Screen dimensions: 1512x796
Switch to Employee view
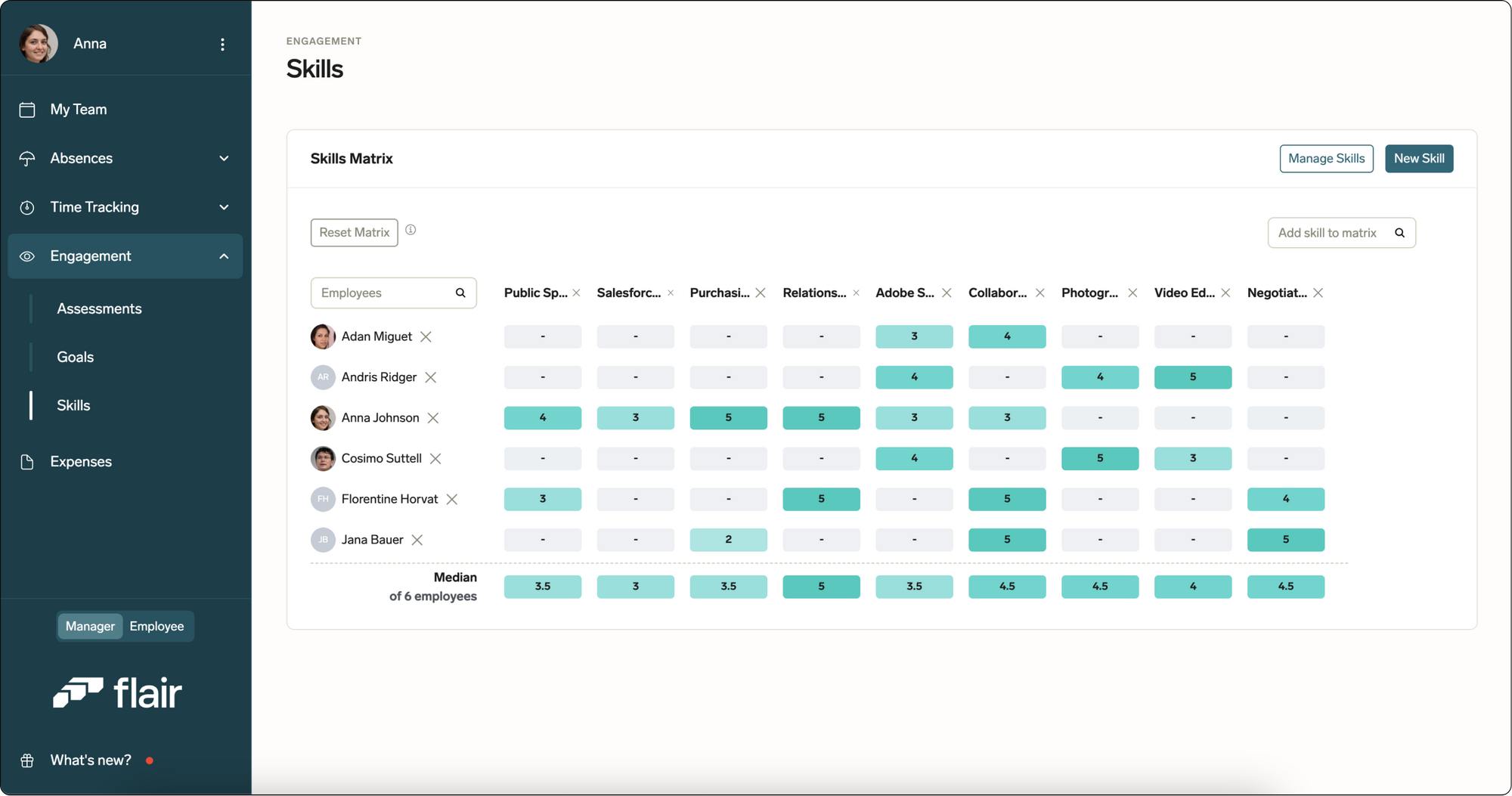point(156,626)
